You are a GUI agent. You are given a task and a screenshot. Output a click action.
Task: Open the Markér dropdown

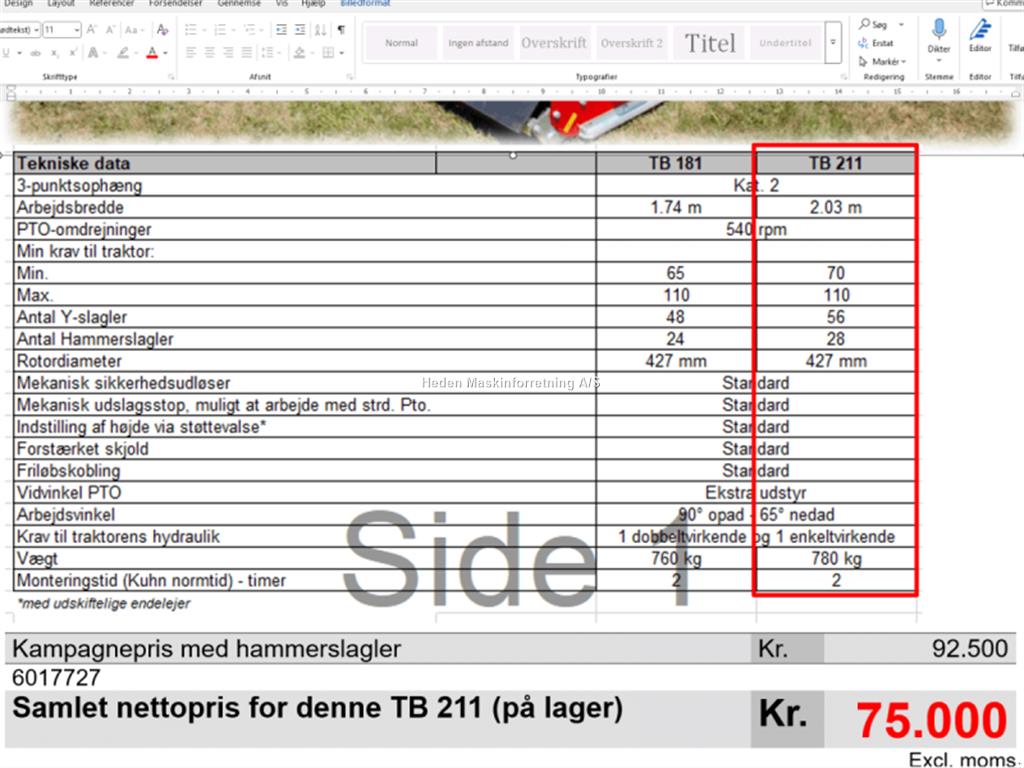click(x=881, y=62)
